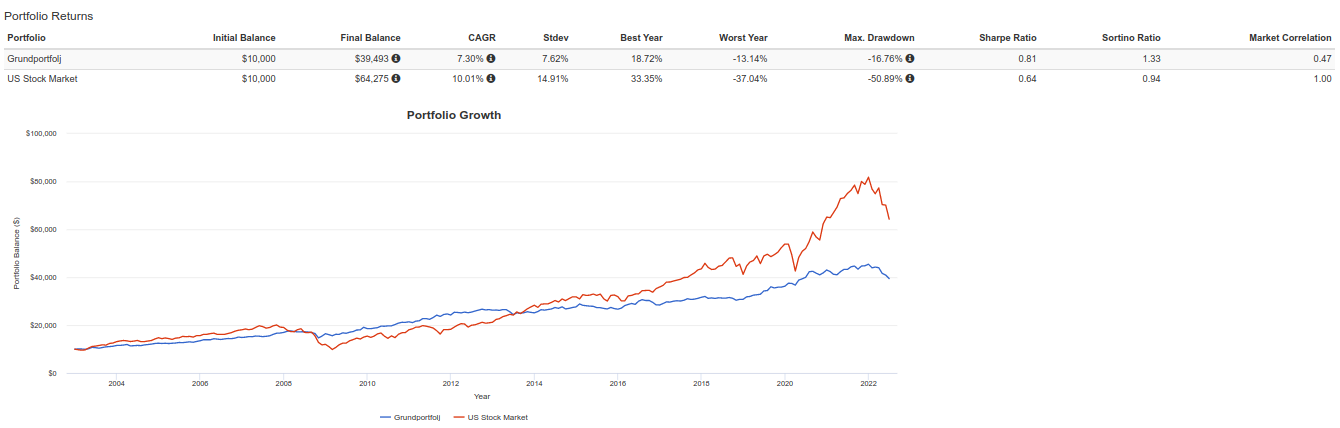Click the red US Stock Market legend marker
Image resolution: width=1340 pixels, height=428 pixels.
pyautogui.click(x=460, y=417)
